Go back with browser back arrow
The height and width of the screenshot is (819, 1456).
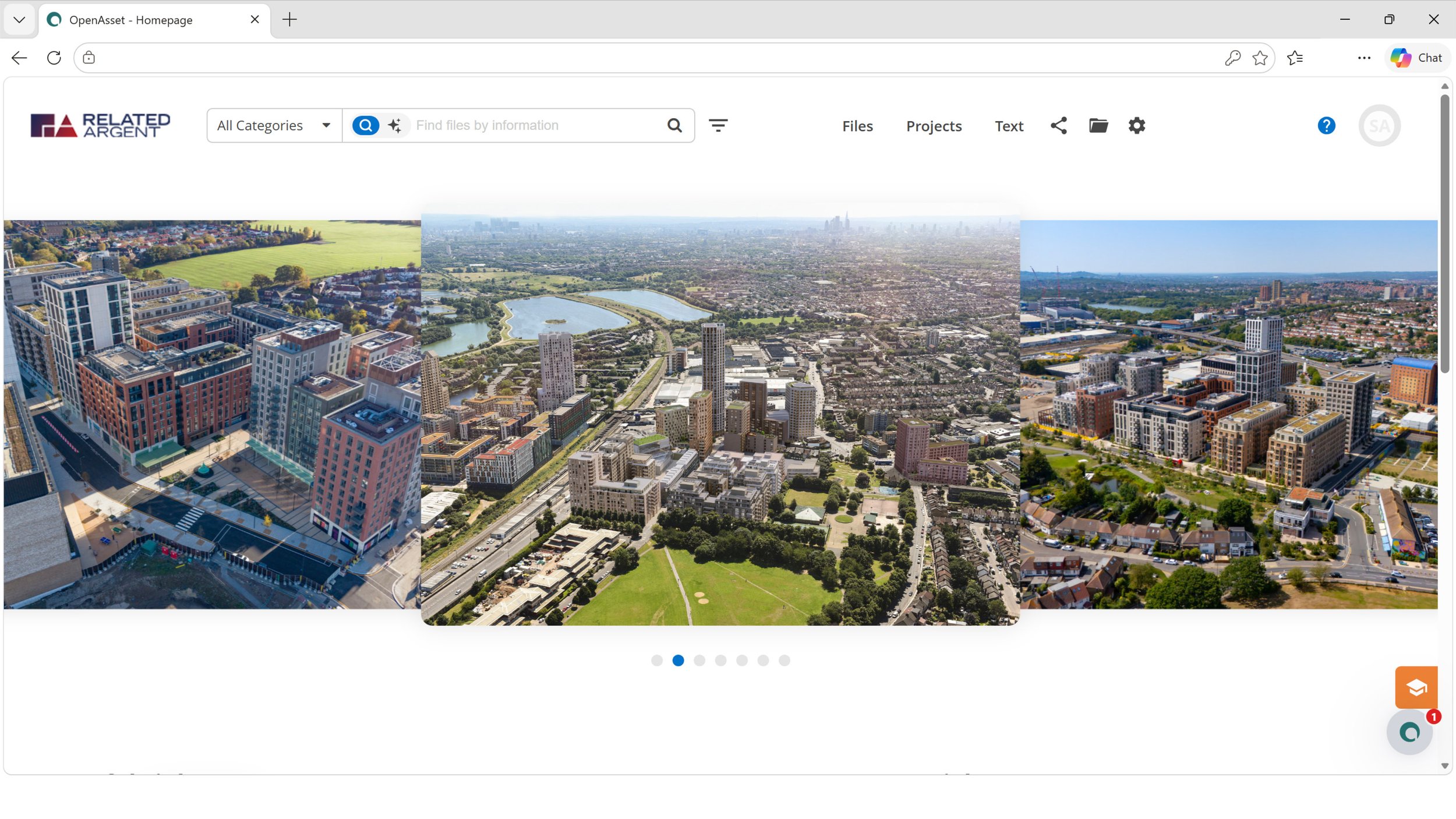point(19,58)
